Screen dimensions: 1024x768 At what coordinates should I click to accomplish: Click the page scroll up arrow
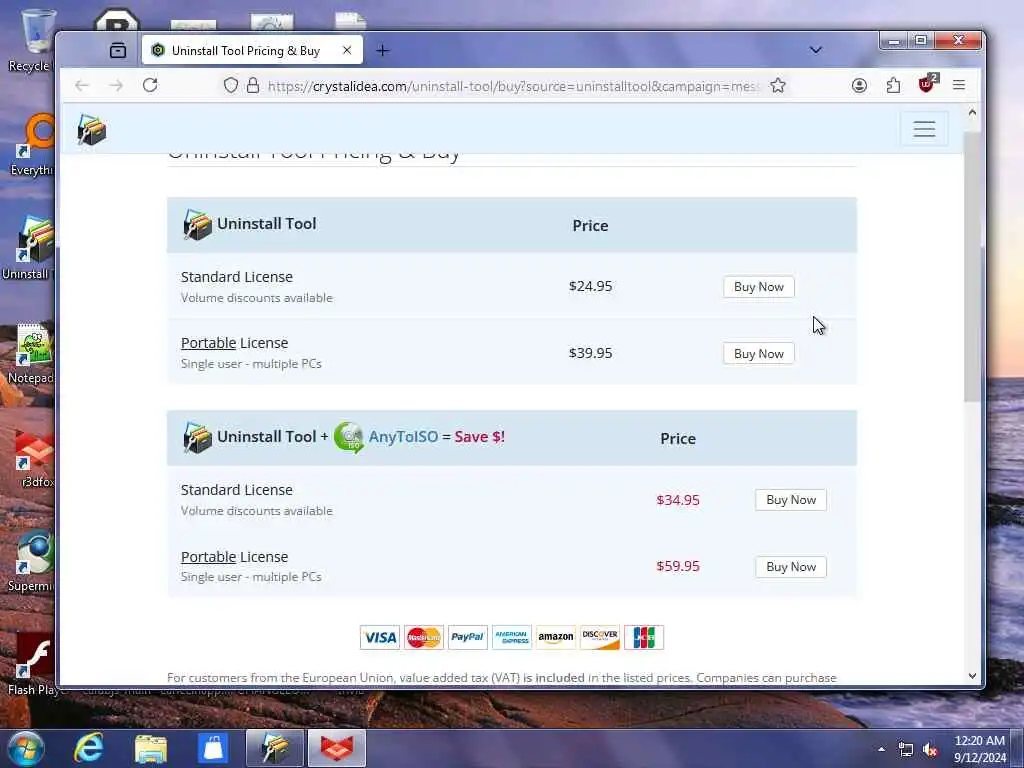pyautogui.click(x=972, y=113)
